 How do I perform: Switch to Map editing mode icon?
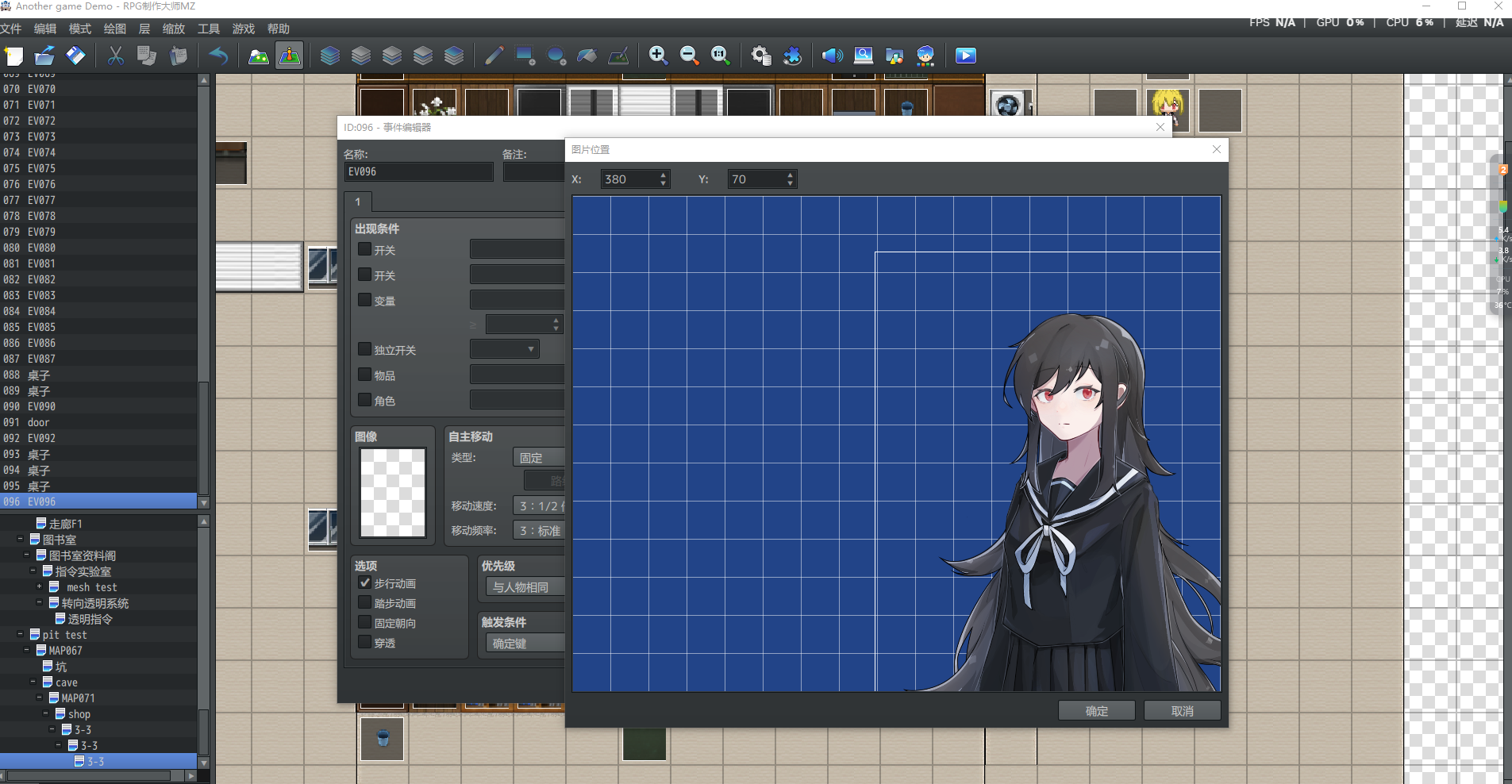259,56
